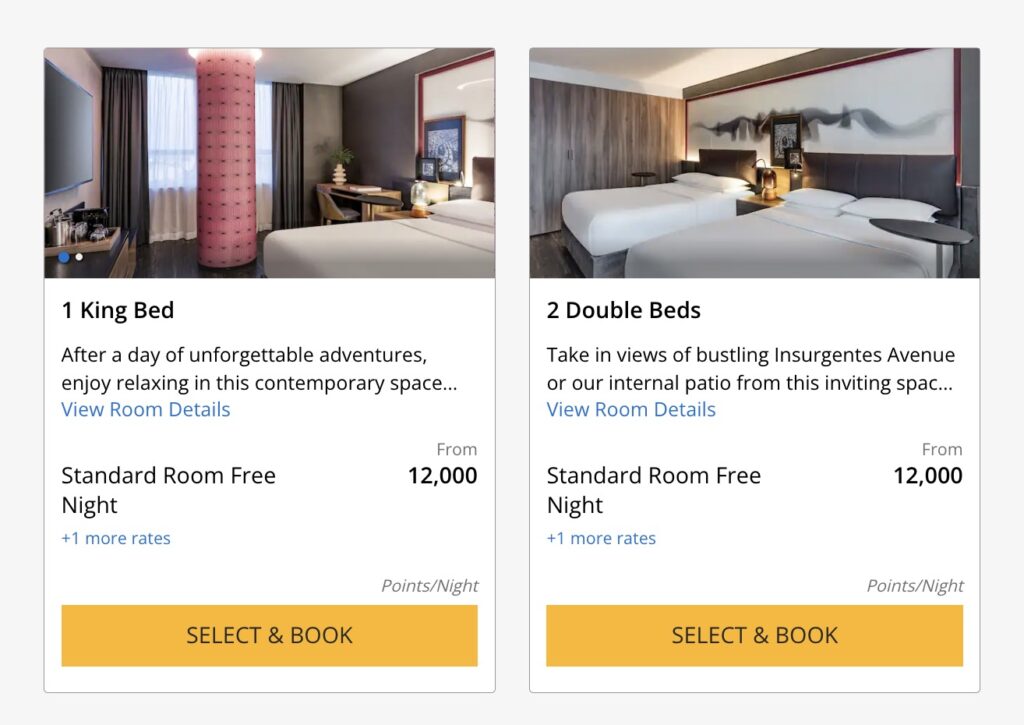
Task: Click Points/Night label on King Bed card
Action: coord(429,585)
